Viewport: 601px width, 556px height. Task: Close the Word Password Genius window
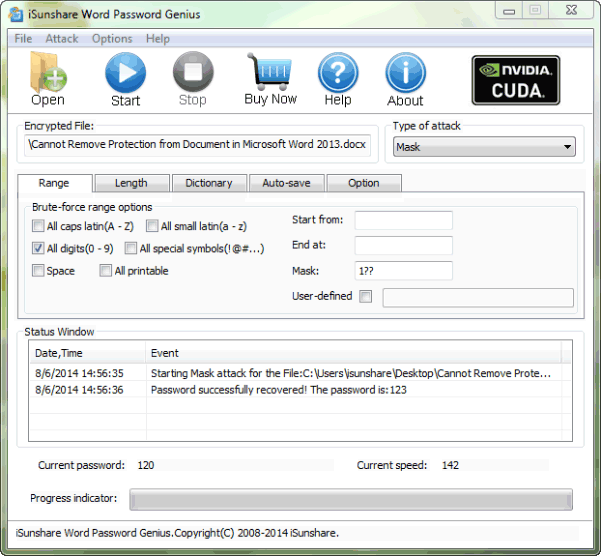click(x=571, y=10)
